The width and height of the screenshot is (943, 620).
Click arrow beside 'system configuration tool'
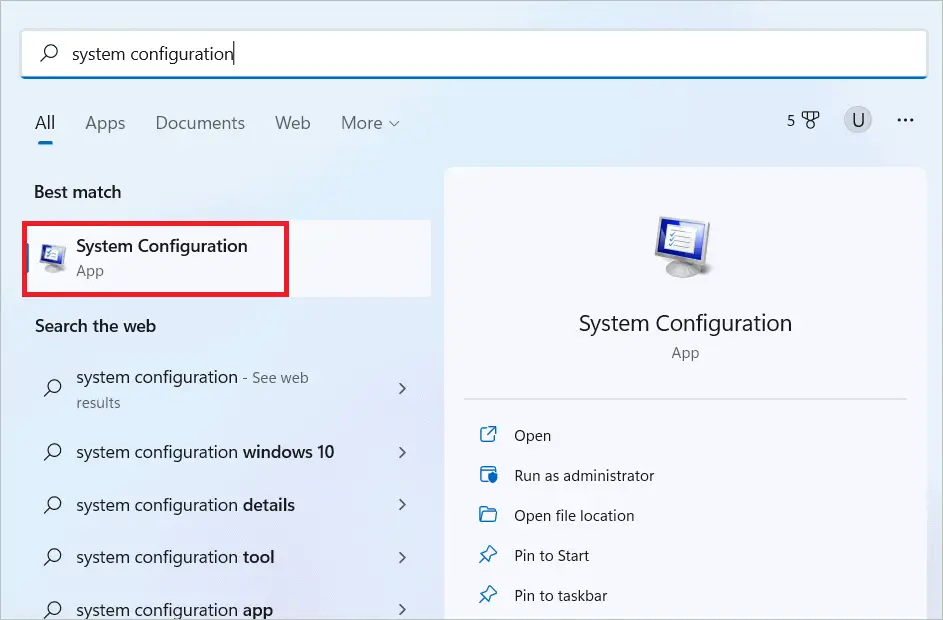tap(402, 557)
